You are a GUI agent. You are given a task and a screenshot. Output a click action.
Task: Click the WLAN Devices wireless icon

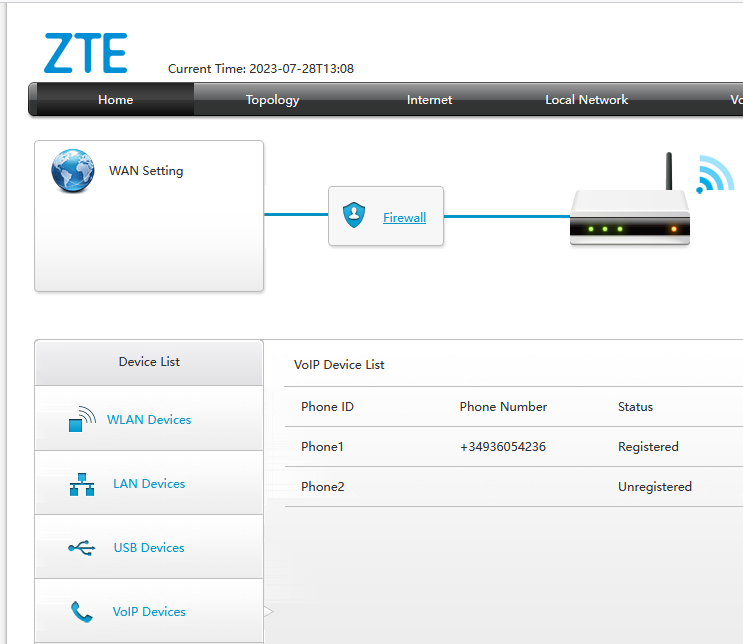82,419
